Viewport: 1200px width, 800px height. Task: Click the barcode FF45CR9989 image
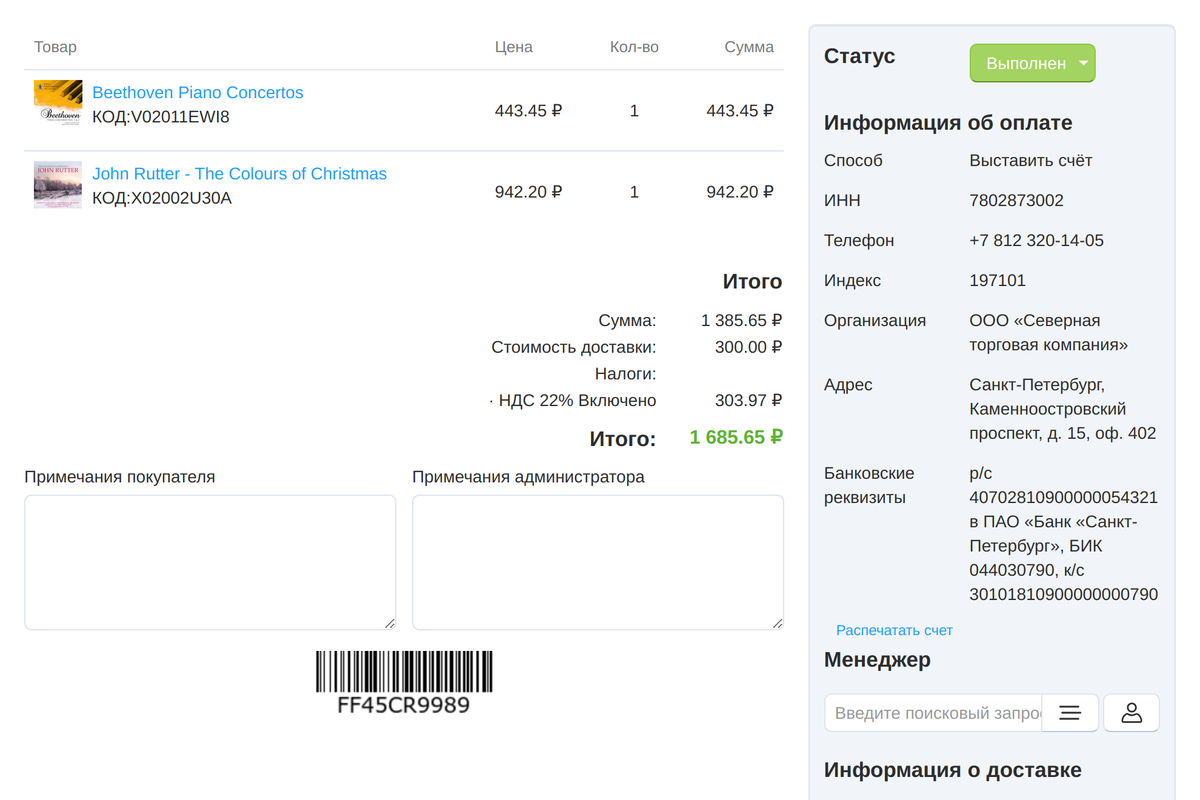(x=404, y=683)
